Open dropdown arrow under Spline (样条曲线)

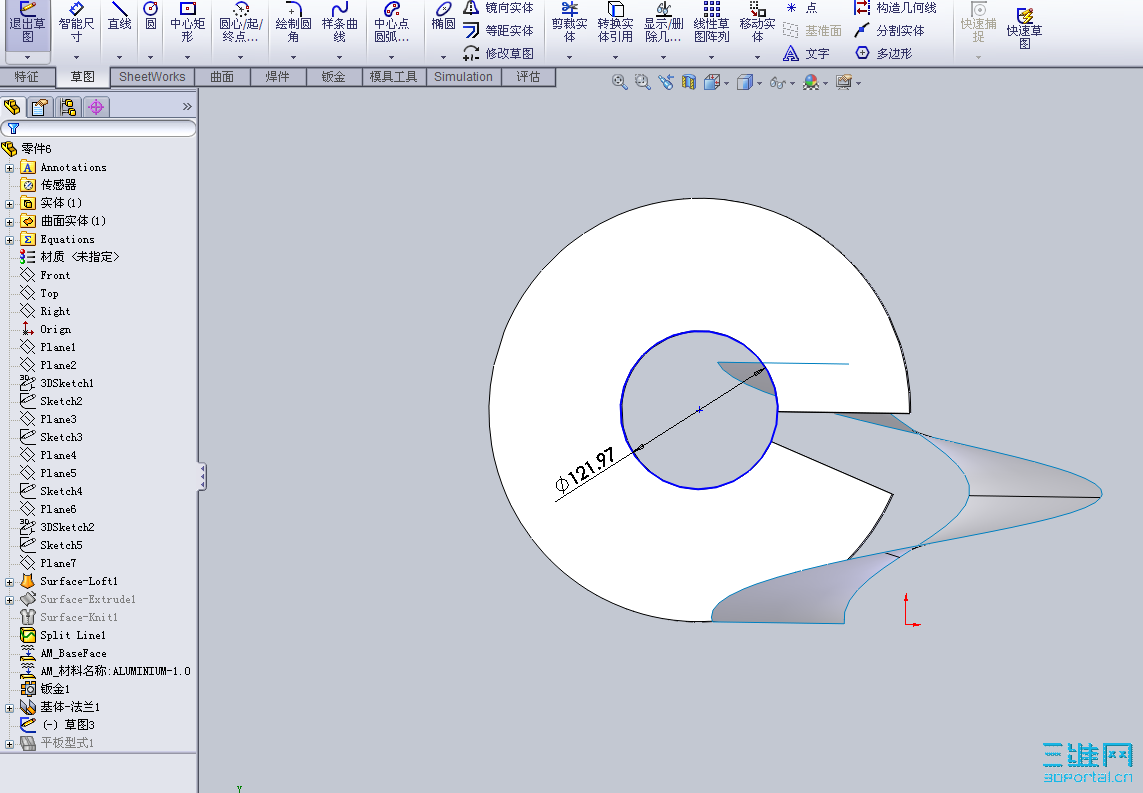pyautogui.click(x=340, y=57)
